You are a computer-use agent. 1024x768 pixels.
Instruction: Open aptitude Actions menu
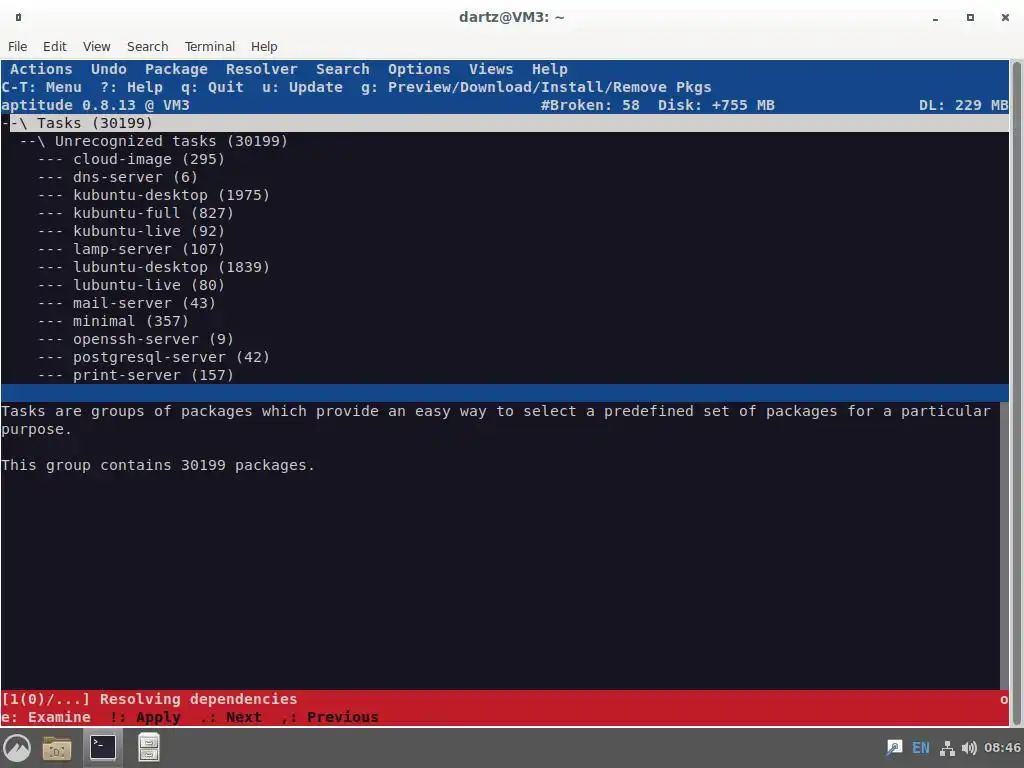pyautogui.click(x=41, y=69)
